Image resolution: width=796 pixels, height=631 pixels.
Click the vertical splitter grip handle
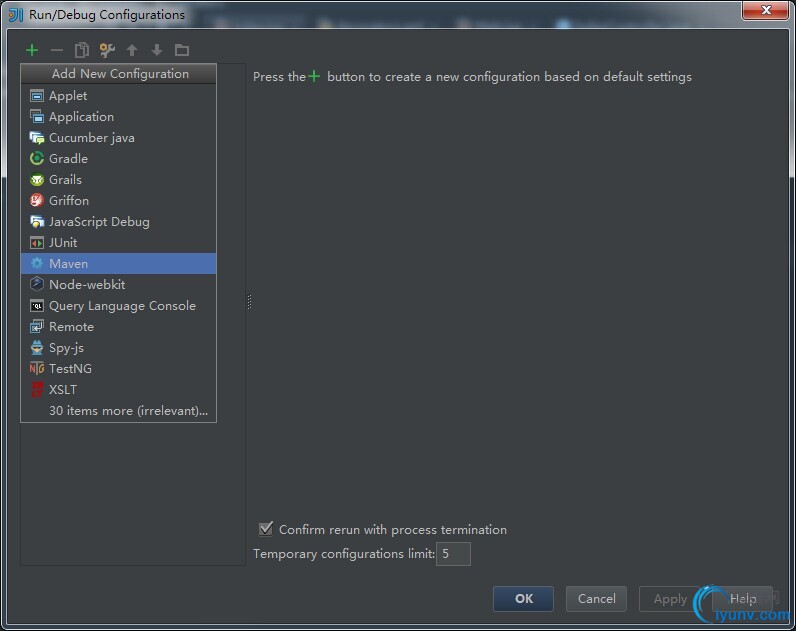[x=249, y=302]
